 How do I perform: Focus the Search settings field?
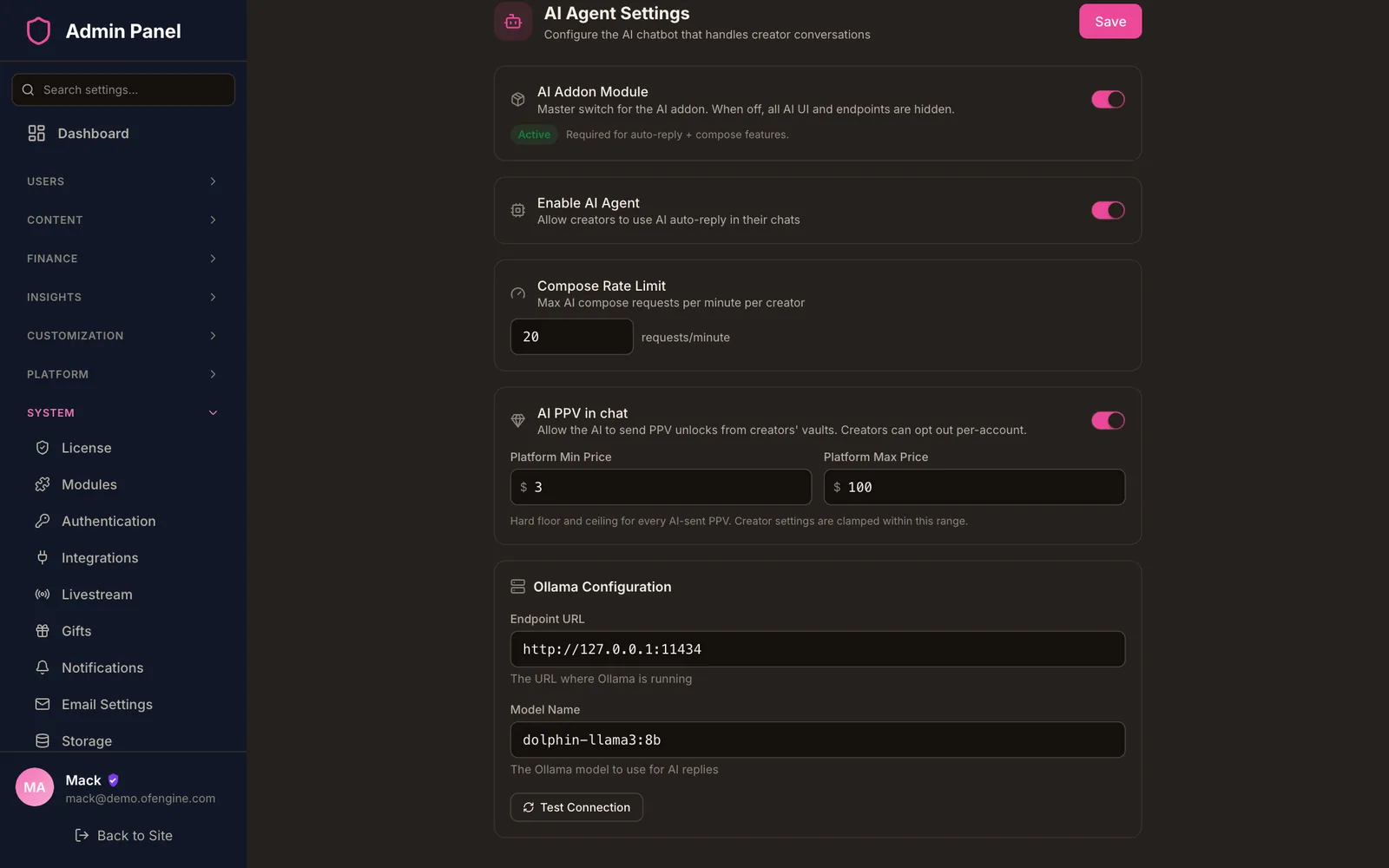click(123, 89)
